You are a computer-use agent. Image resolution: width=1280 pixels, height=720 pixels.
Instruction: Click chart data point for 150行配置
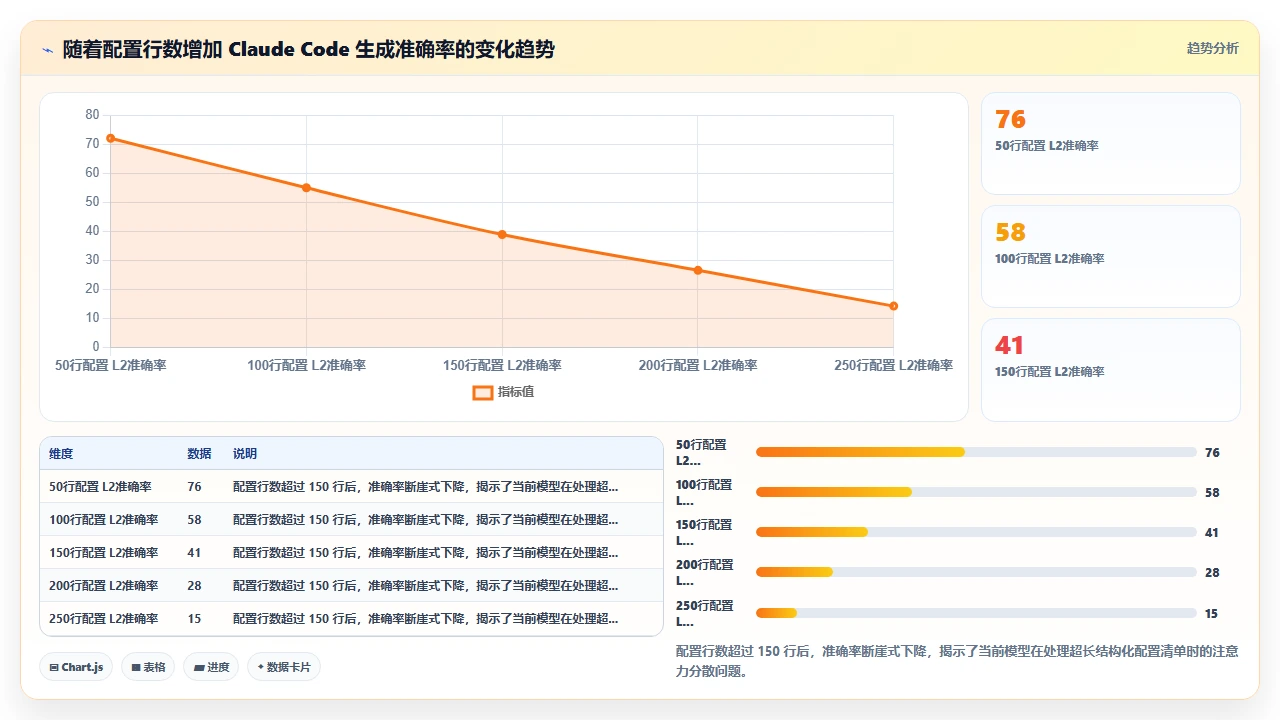click(x=502, y=235)
